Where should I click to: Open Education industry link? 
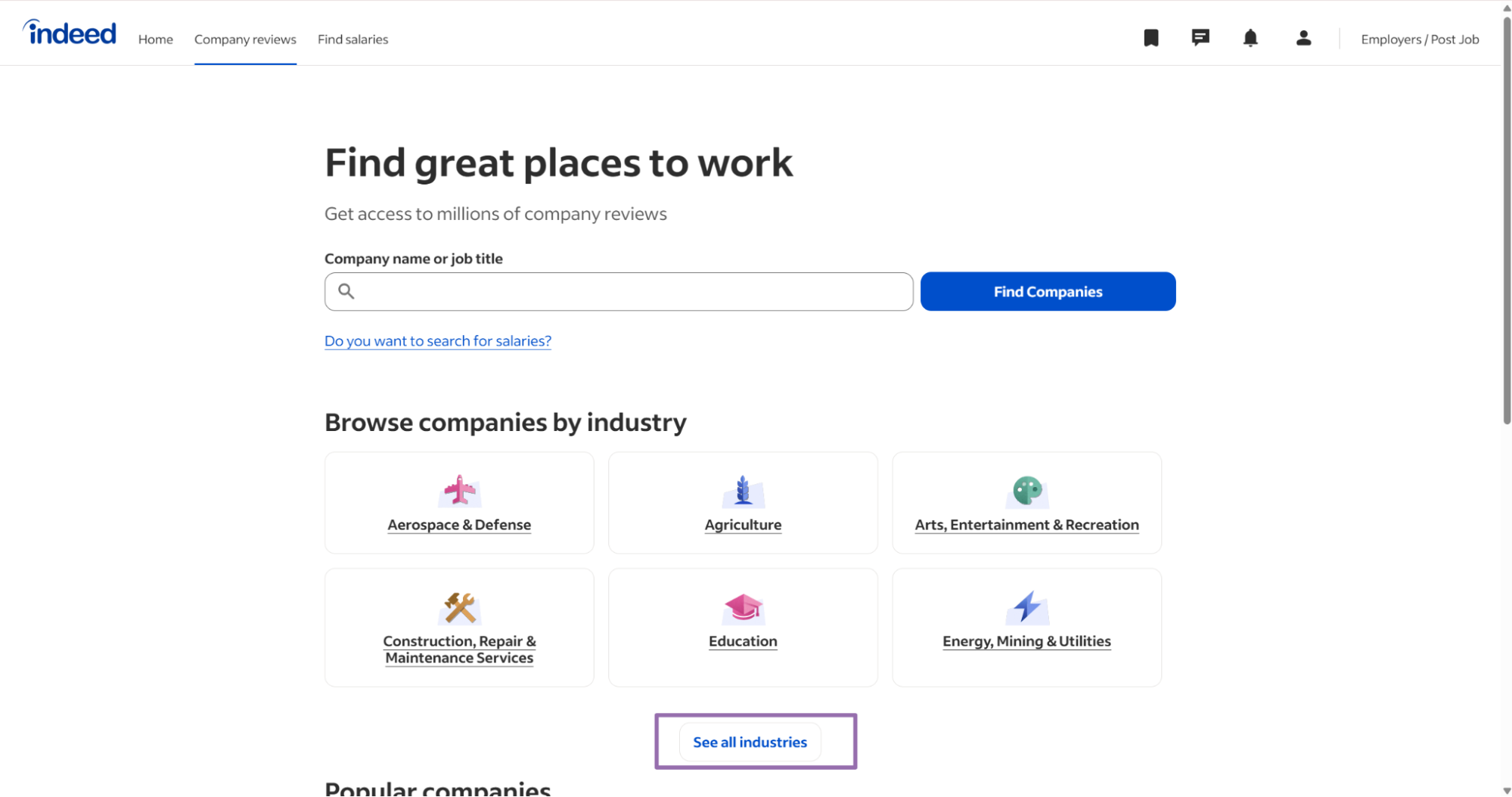(x=743, y=641)
